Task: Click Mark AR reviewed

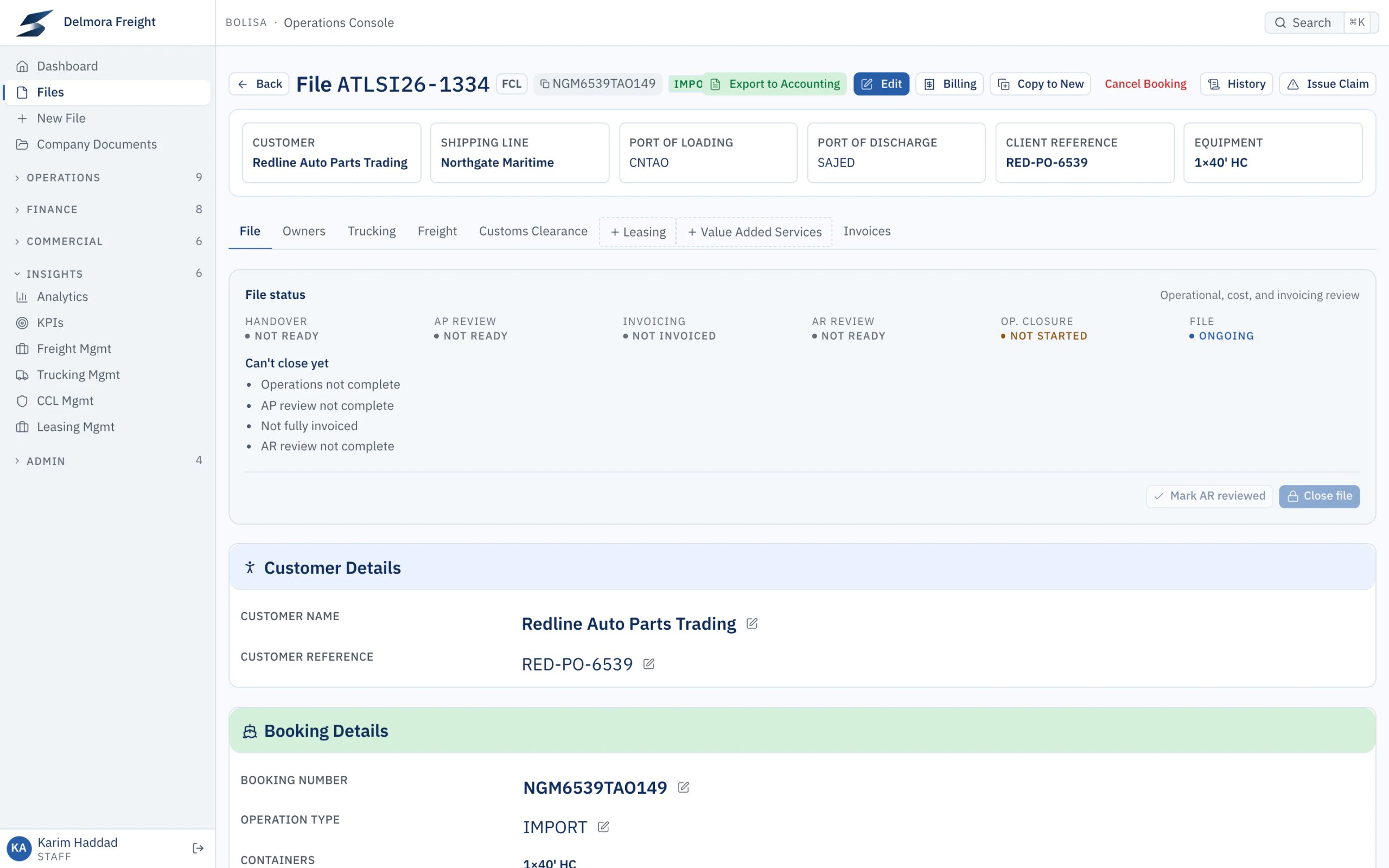Action: pos(1209,496)
